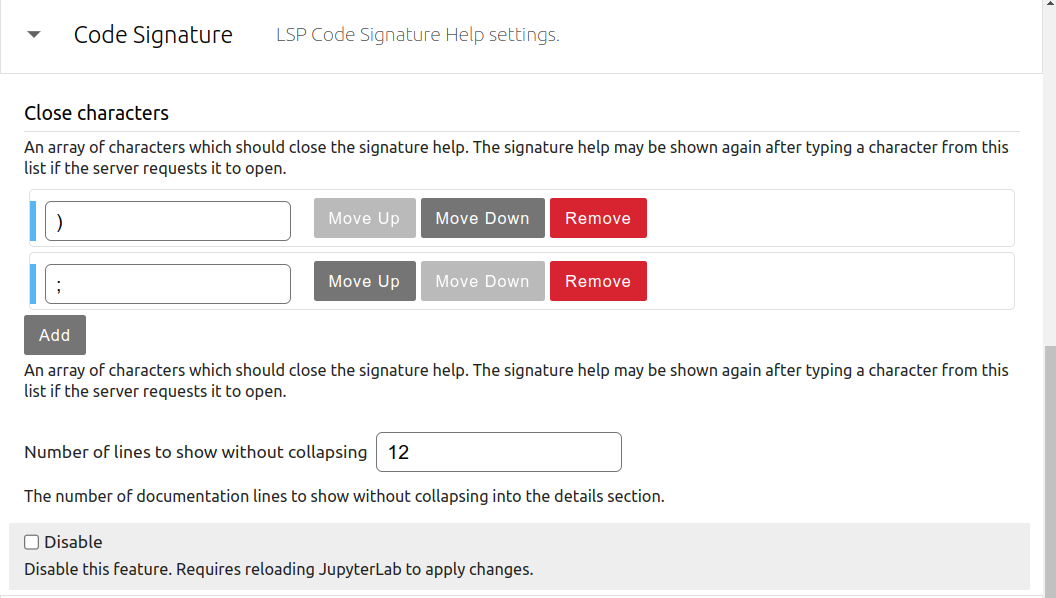This screenshot has width=1056, height=598.
Task: Remove the ")" close character entry
Action: click(x=598, y=217)
